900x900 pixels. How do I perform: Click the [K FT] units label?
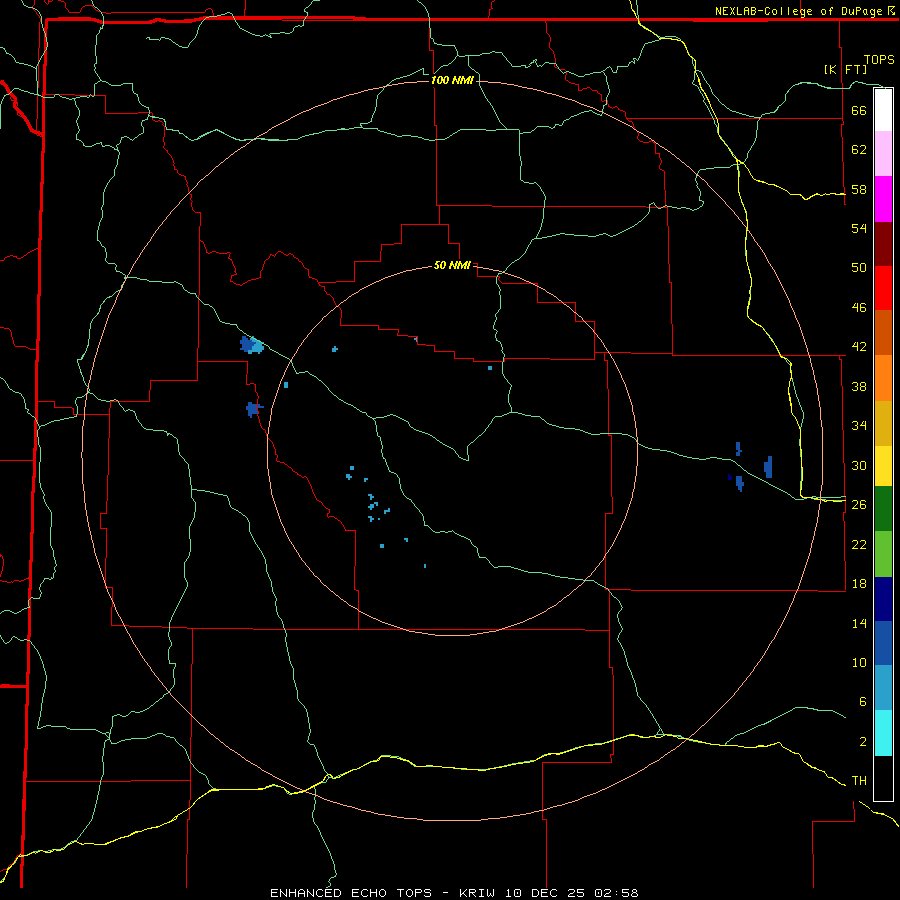845,69
